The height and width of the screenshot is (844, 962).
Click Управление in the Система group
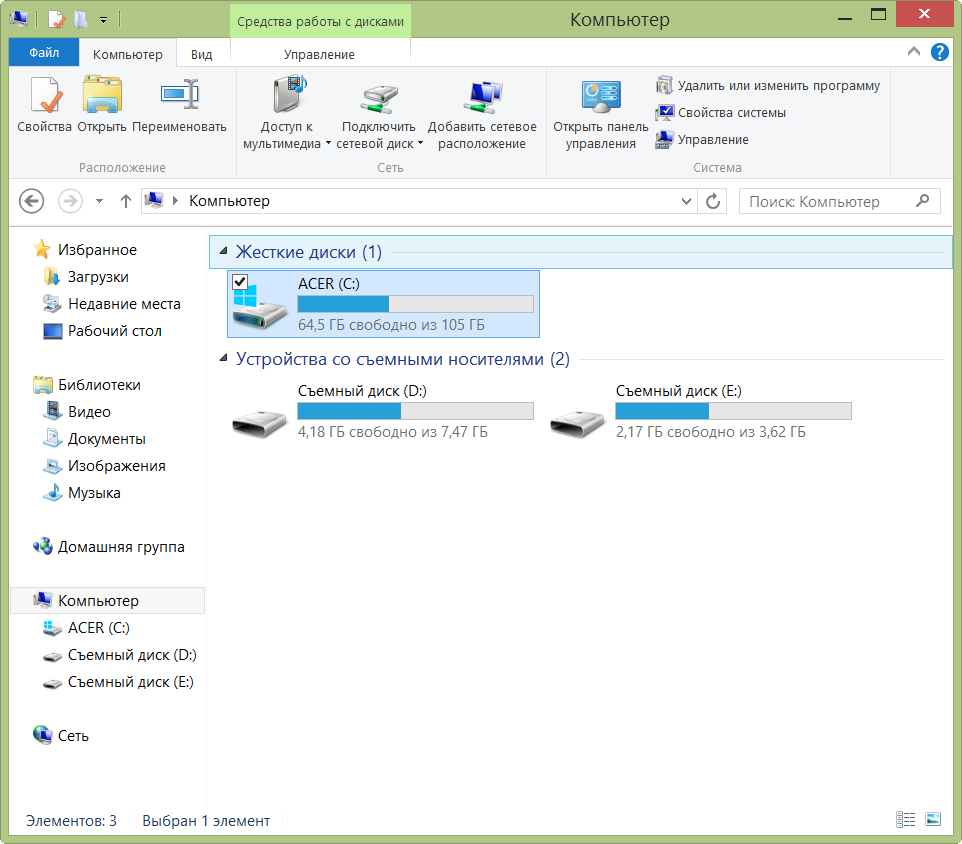(x=702, y=139)
